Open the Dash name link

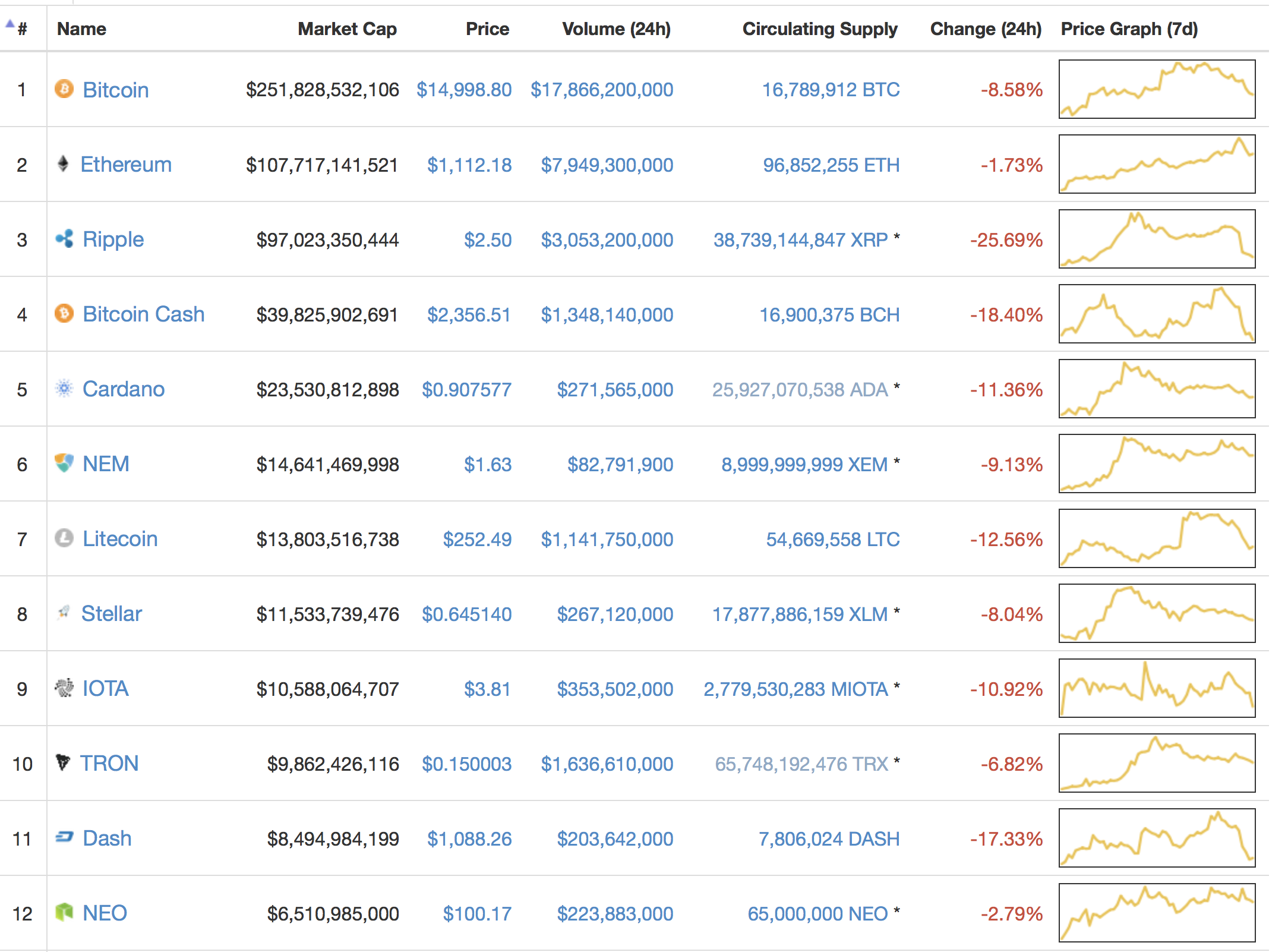click(107, 838)
